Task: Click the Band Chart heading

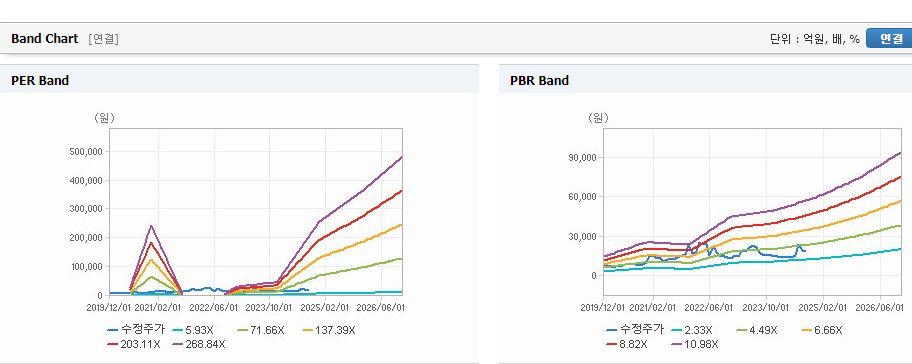Action: pyautogui.click(x=44, y=38)
